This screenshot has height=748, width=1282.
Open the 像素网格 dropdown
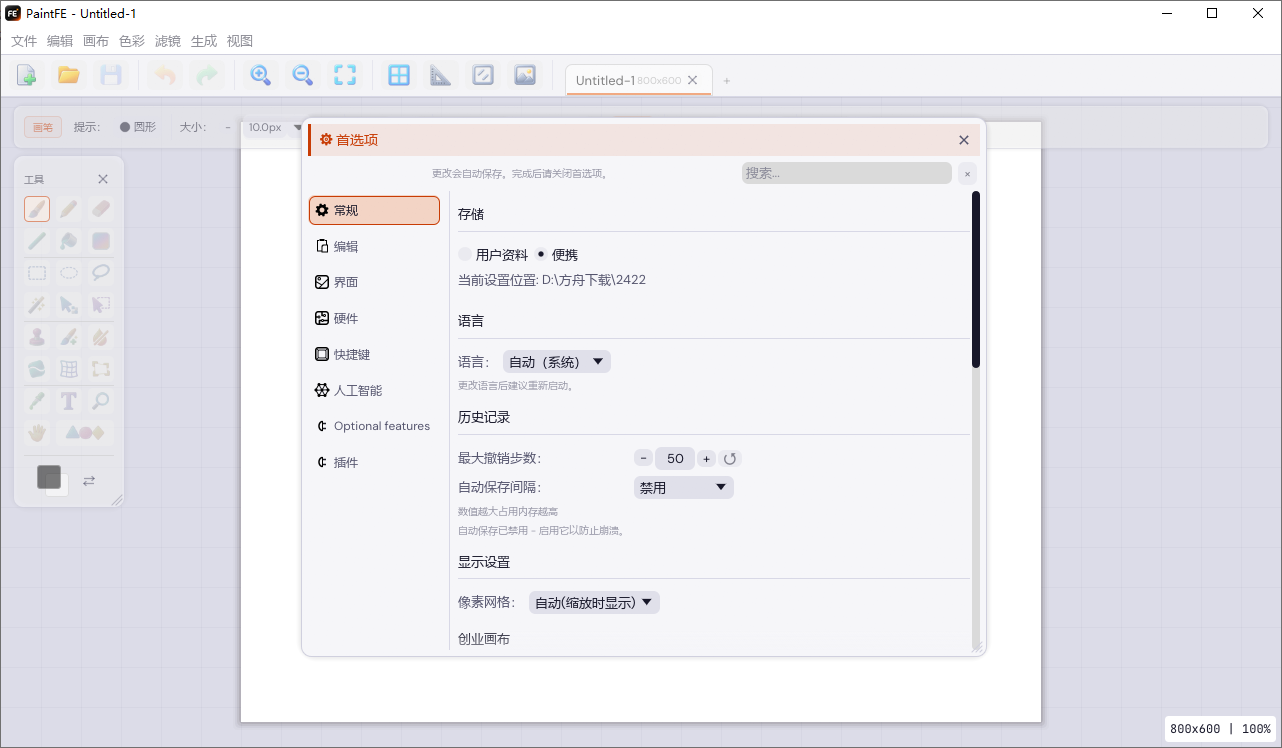point(594,603)
